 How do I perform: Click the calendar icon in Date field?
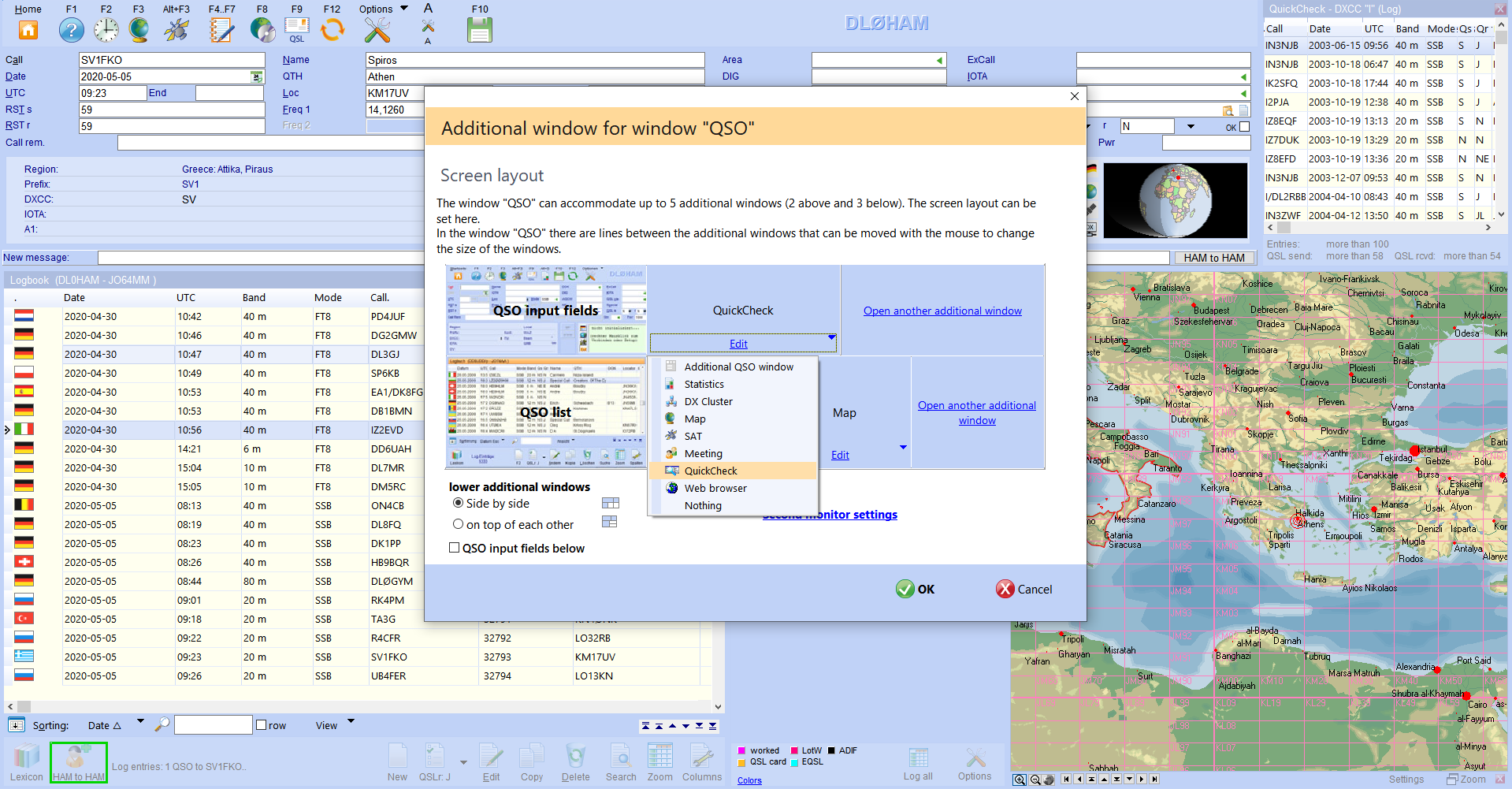point(257,76)
